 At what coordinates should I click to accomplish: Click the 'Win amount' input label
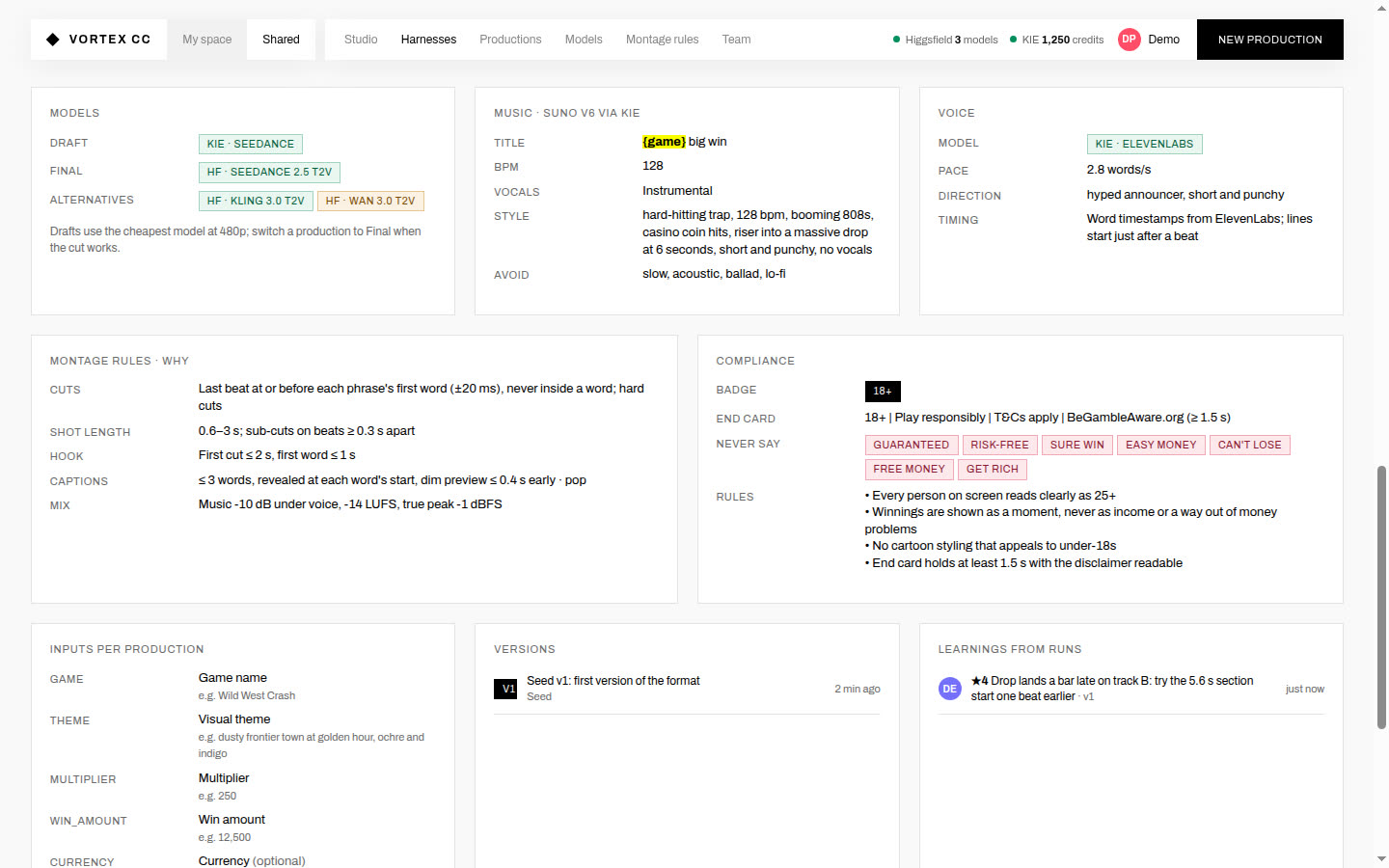pyautogui.click(x=231, y=820)
